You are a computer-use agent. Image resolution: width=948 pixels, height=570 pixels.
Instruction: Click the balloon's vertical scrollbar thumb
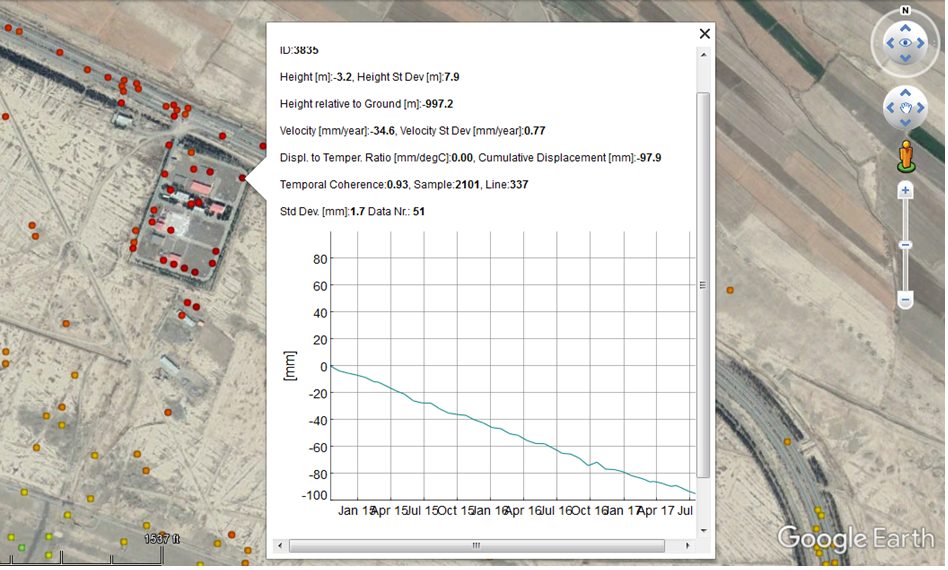[703, 284]
